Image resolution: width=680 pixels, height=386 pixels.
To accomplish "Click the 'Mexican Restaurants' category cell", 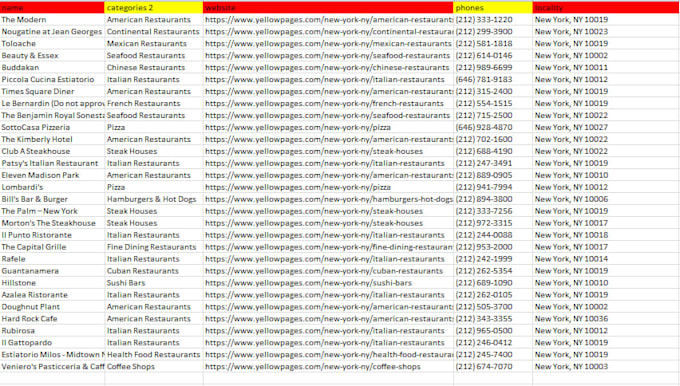I will 154,43.
